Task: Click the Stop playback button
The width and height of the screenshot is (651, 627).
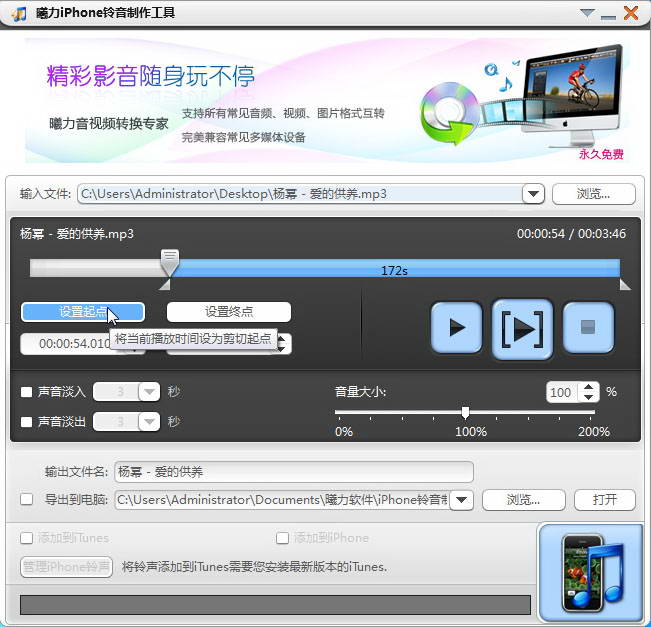Action: point(588,328)
